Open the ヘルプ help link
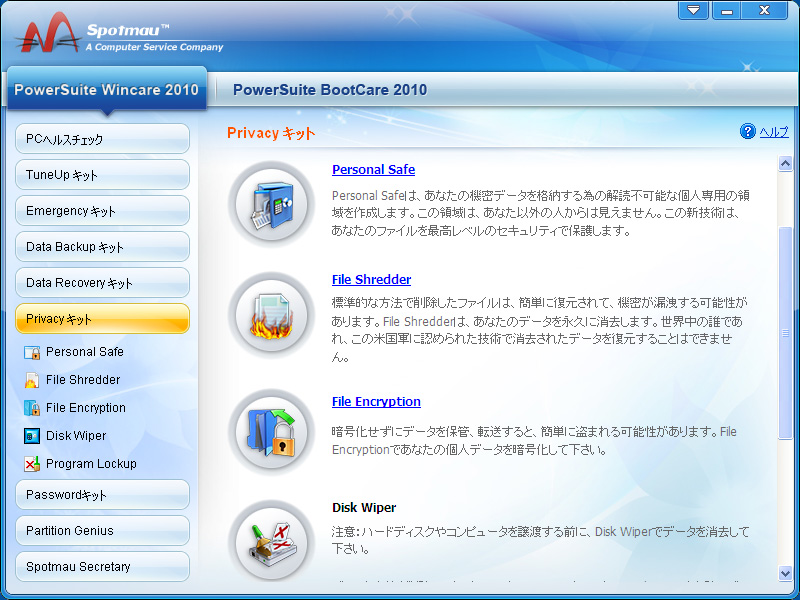Image resolution: width=800 pixels, height=600 pixels. [774, 132]
